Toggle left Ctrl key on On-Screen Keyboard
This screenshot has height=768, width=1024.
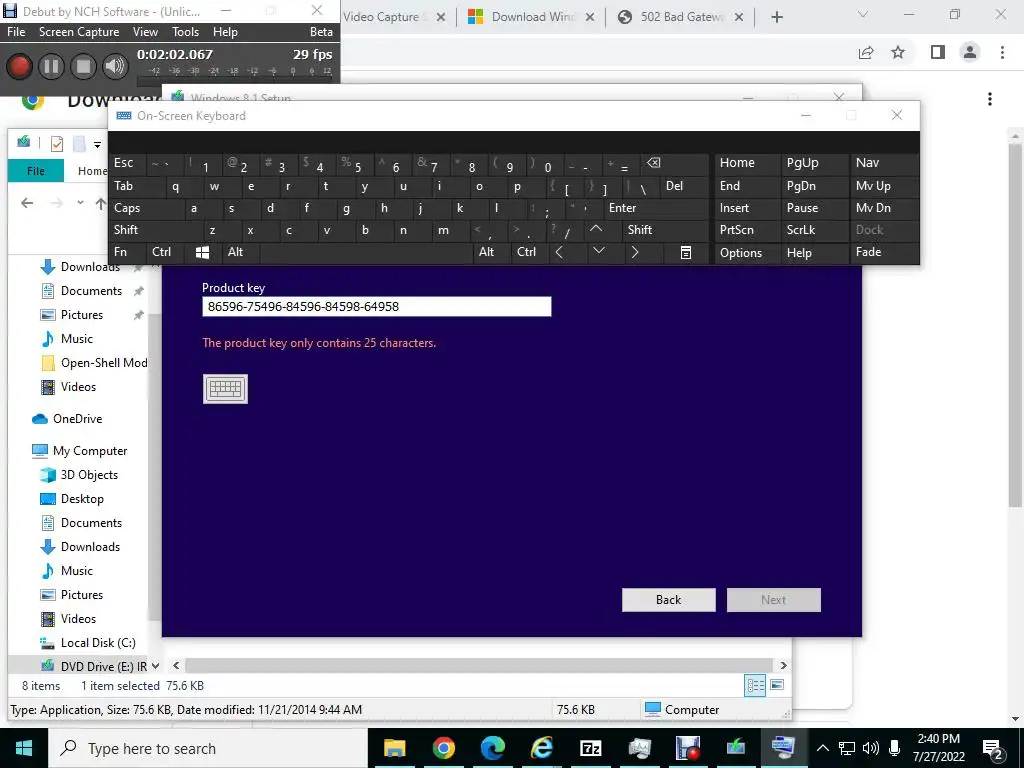[165, 252]
